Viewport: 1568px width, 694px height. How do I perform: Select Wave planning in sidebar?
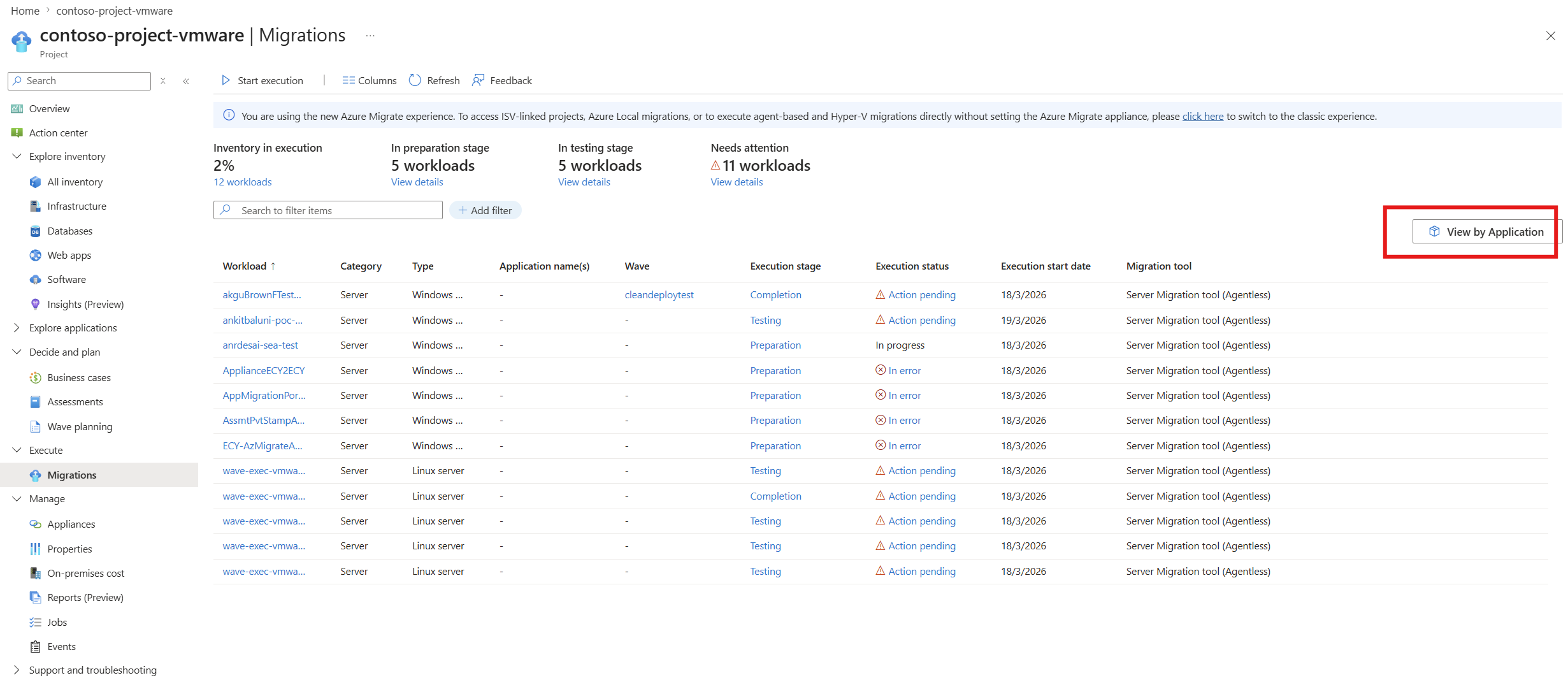80,427
